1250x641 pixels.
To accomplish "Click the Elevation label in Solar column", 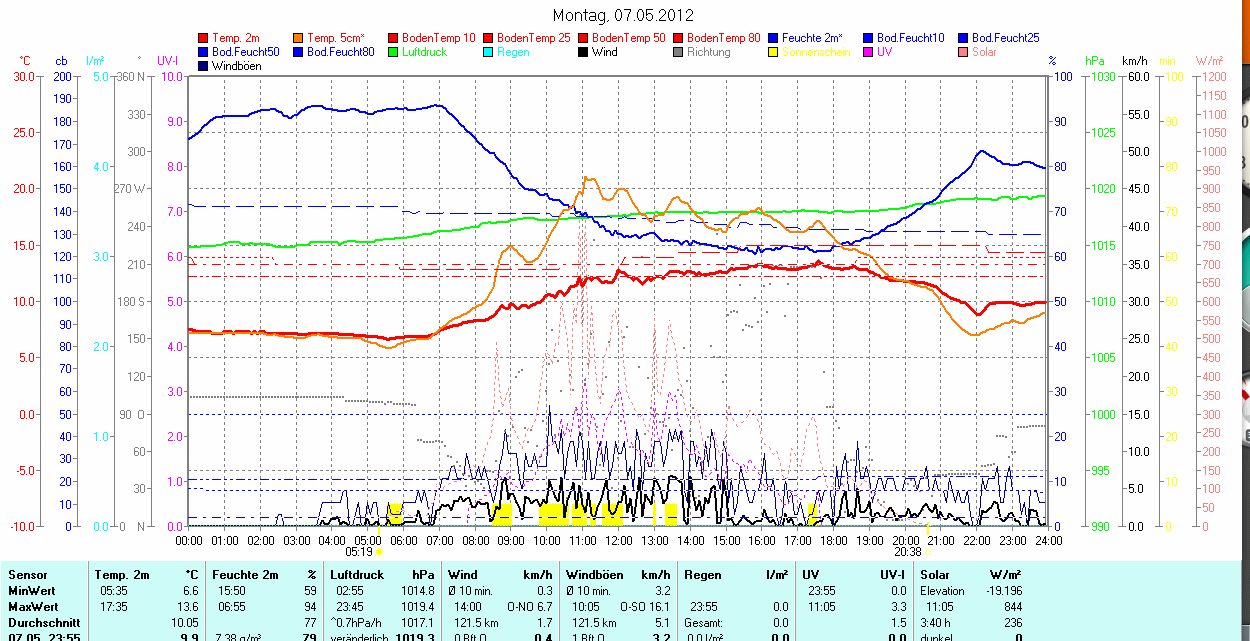I will click(942, 591).
